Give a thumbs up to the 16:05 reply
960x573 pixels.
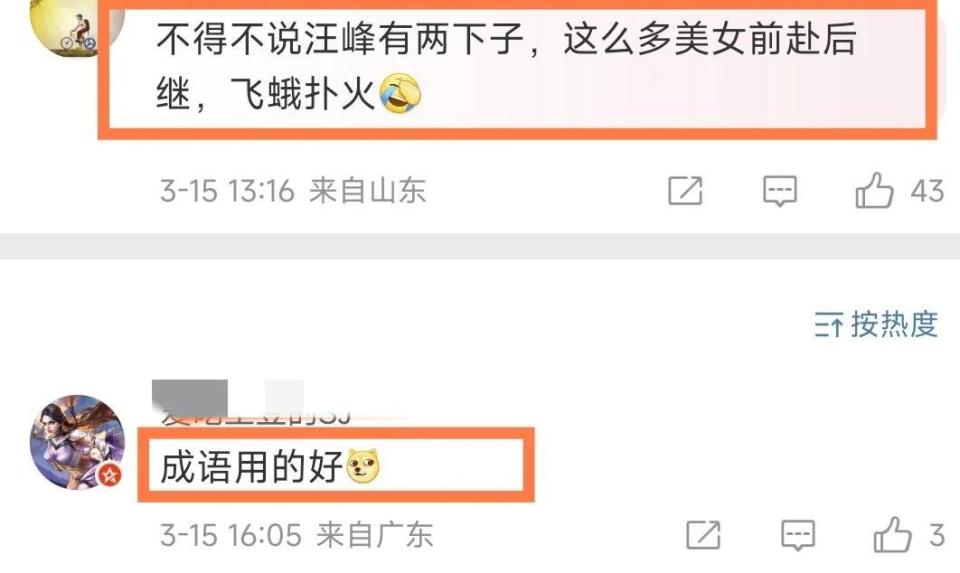coord(893,534)
